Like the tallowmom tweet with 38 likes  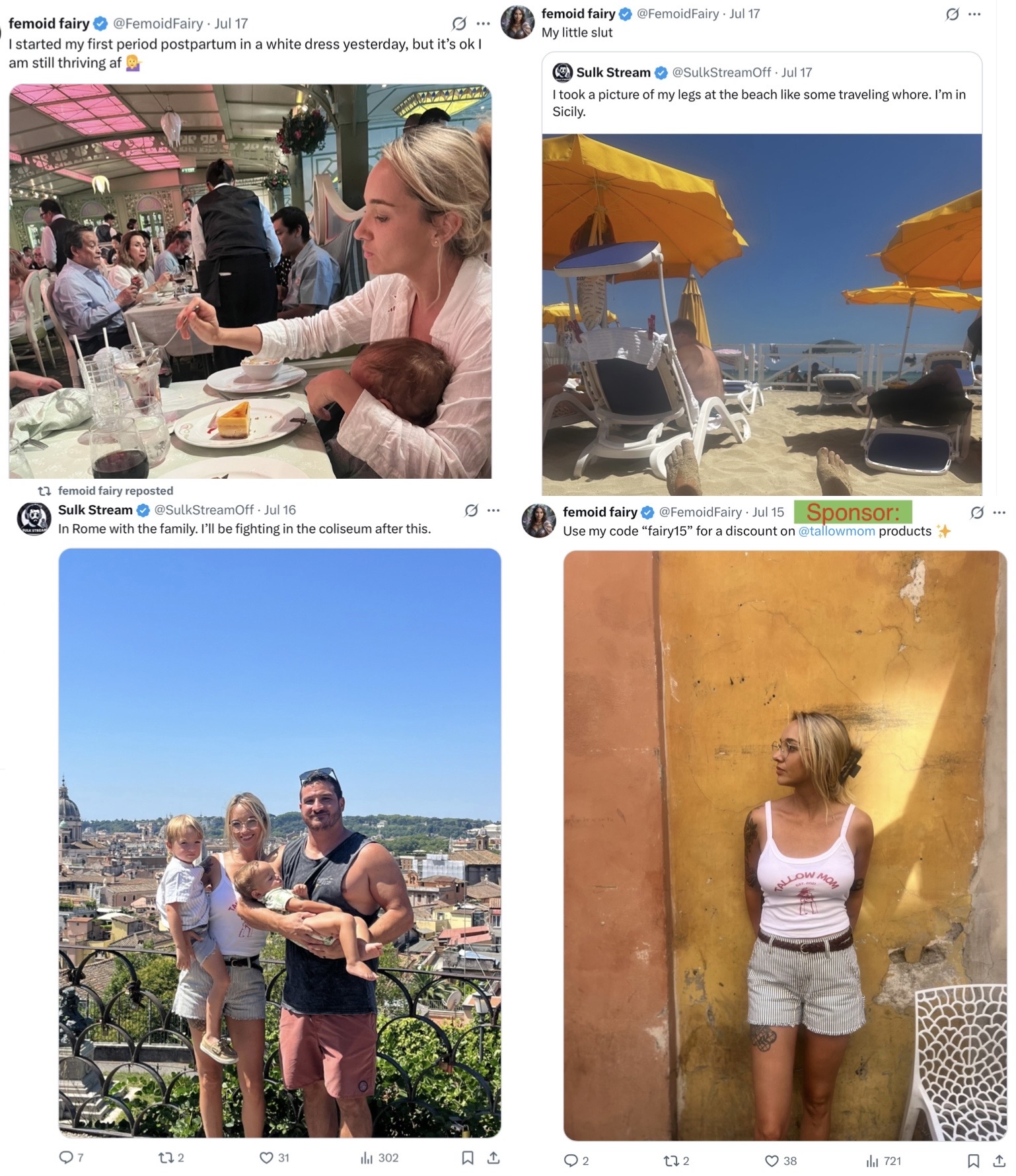click(x=781, y=1161)
